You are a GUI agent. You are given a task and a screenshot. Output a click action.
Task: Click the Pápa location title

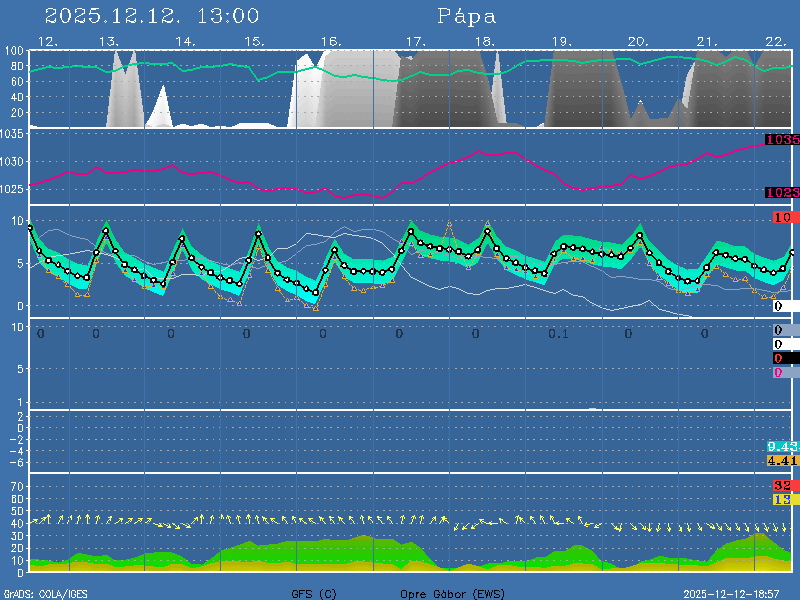(466, 16)
